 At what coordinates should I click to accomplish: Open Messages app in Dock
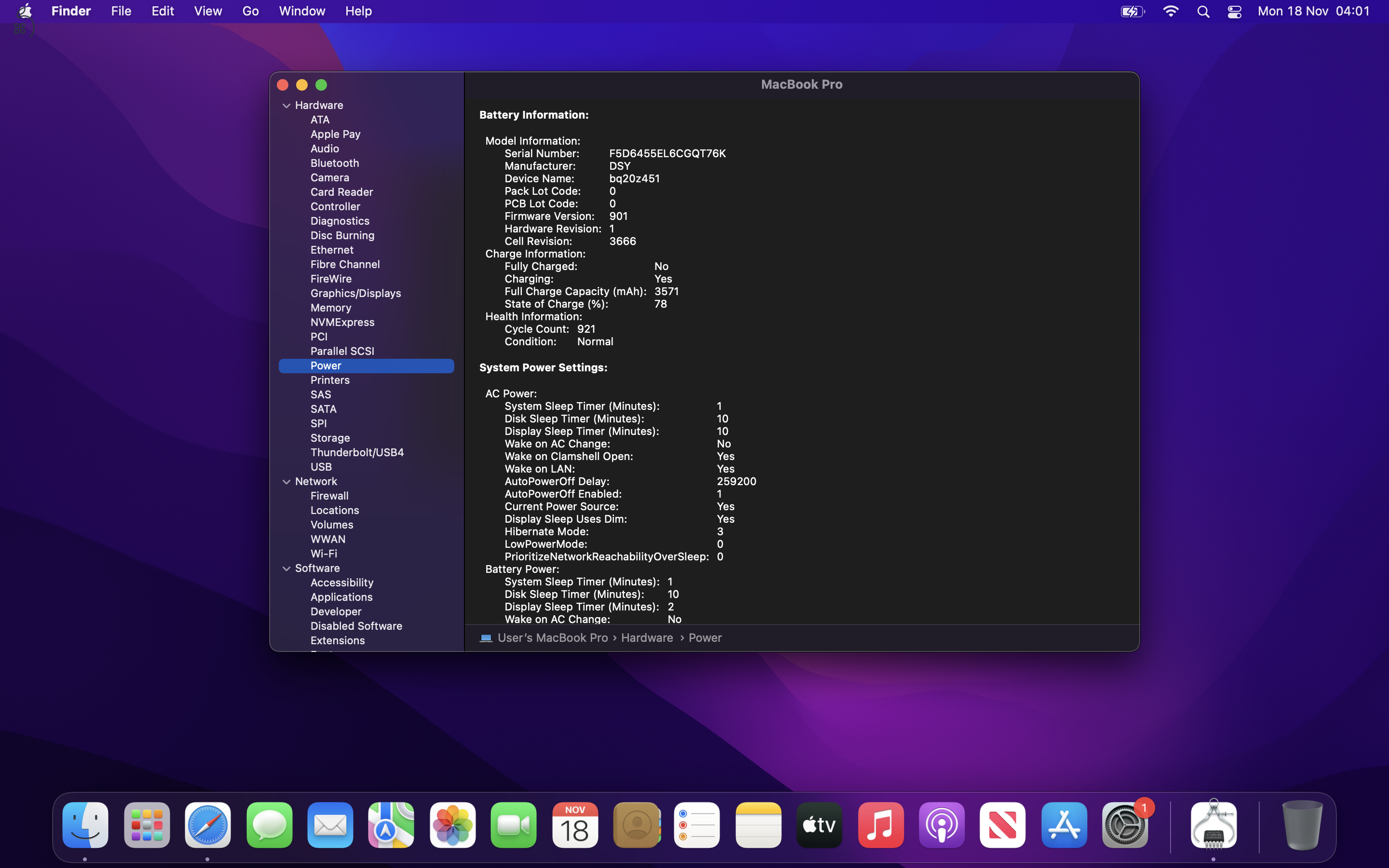coord(269,825)
